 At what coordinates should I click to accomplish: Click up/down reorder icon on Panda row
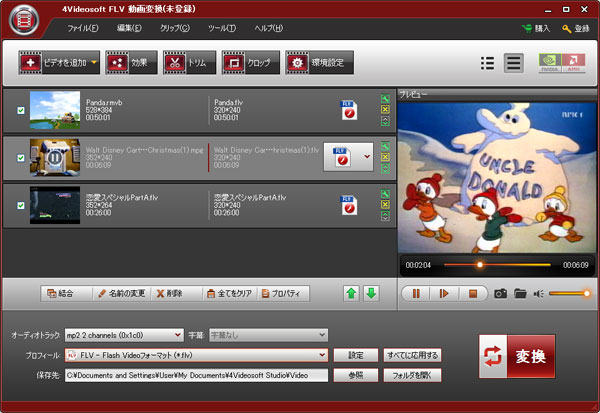click(x=385, y=121)
